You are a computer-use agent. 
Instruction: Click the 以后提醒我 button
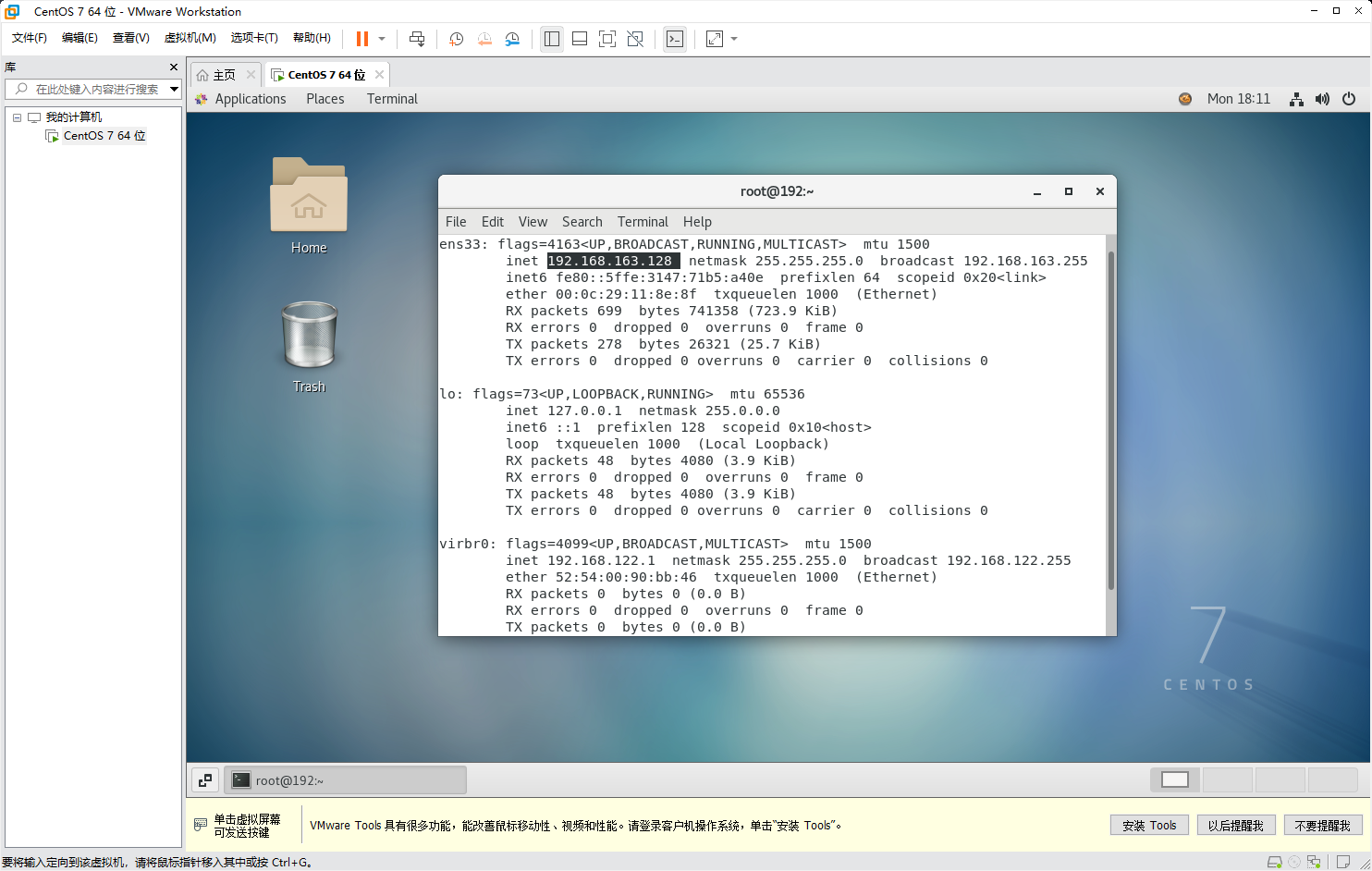point(1236,826)
